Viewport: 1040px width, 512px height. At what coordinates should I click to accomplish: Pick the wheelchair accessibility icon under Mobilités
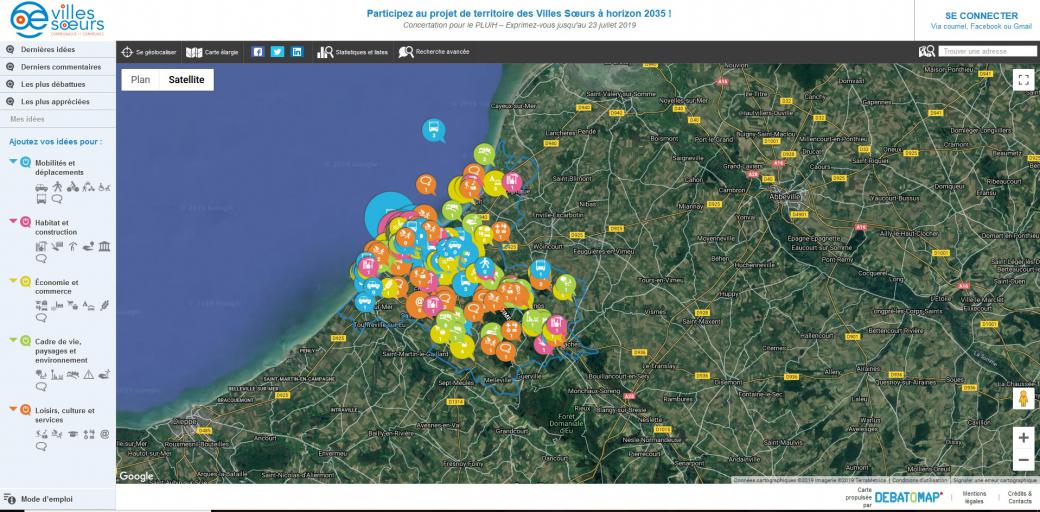tap(105, 187)
